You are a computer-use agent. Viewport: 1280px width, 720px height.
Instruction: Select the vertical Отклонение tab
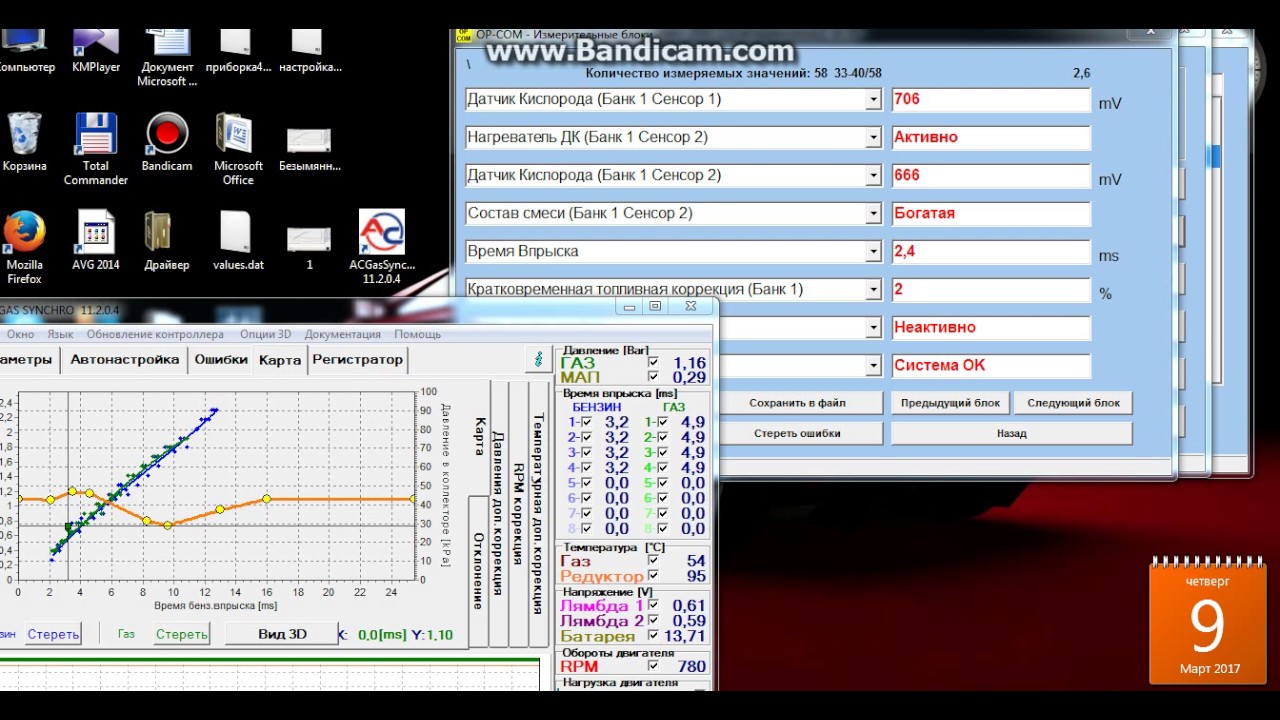click(479, 571)
